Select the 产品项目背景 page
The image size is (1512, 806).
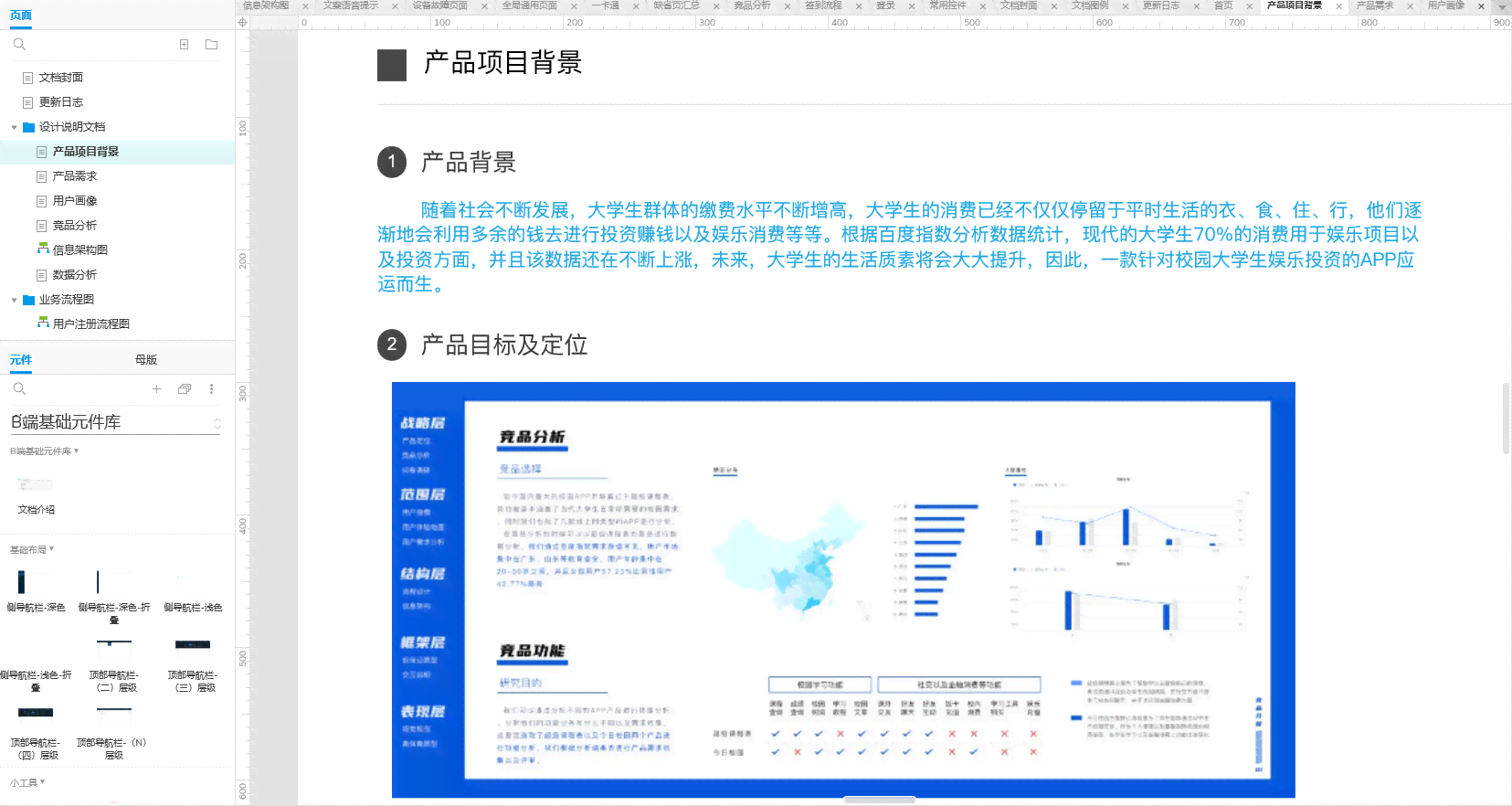86,152
